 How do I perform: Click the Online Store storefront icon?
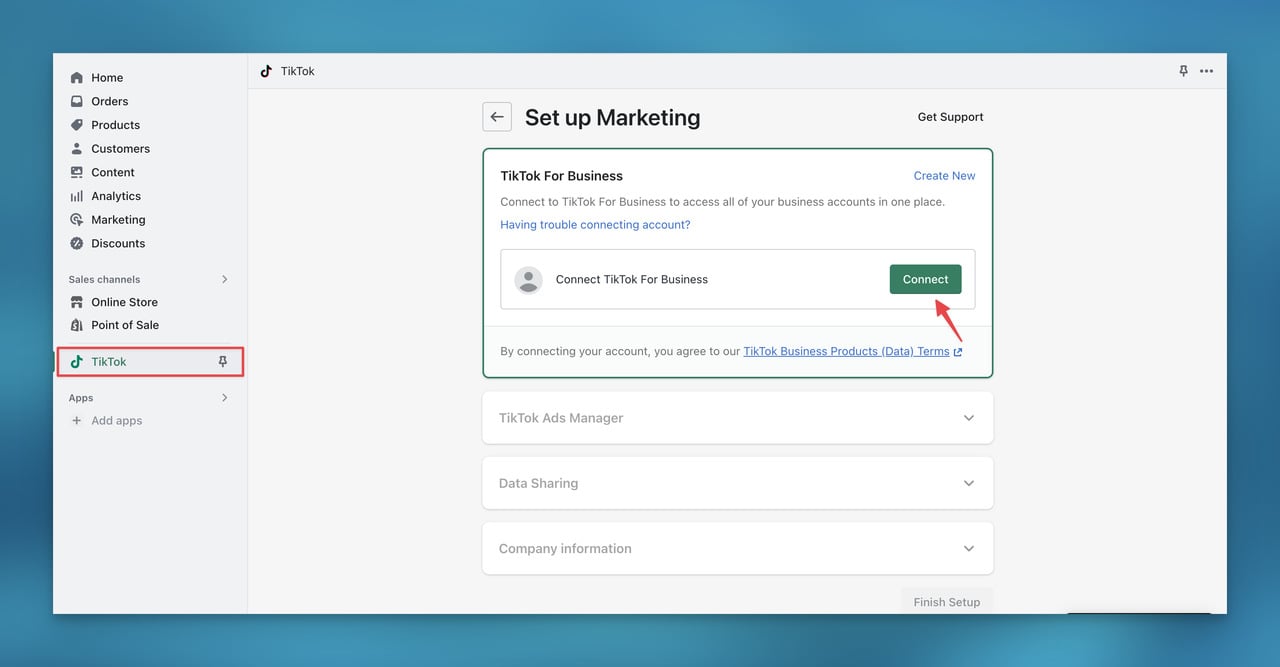click(77, 302)
